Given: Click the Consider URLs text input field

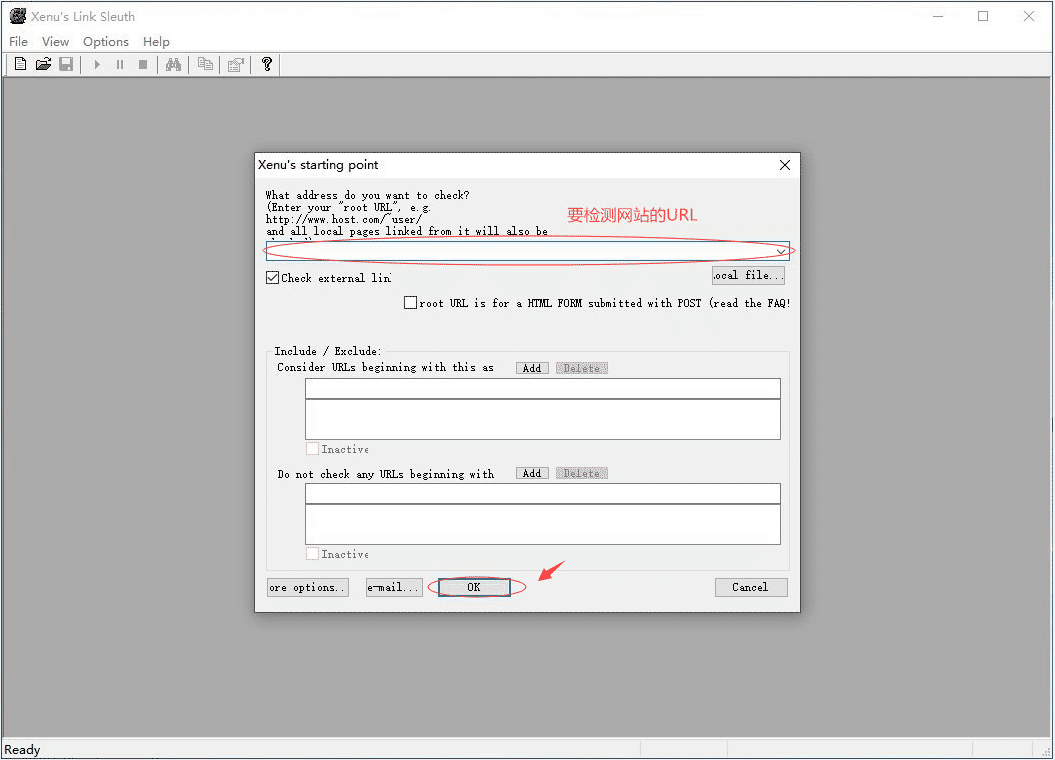Looking at the screenshot, I should point(542,388).
